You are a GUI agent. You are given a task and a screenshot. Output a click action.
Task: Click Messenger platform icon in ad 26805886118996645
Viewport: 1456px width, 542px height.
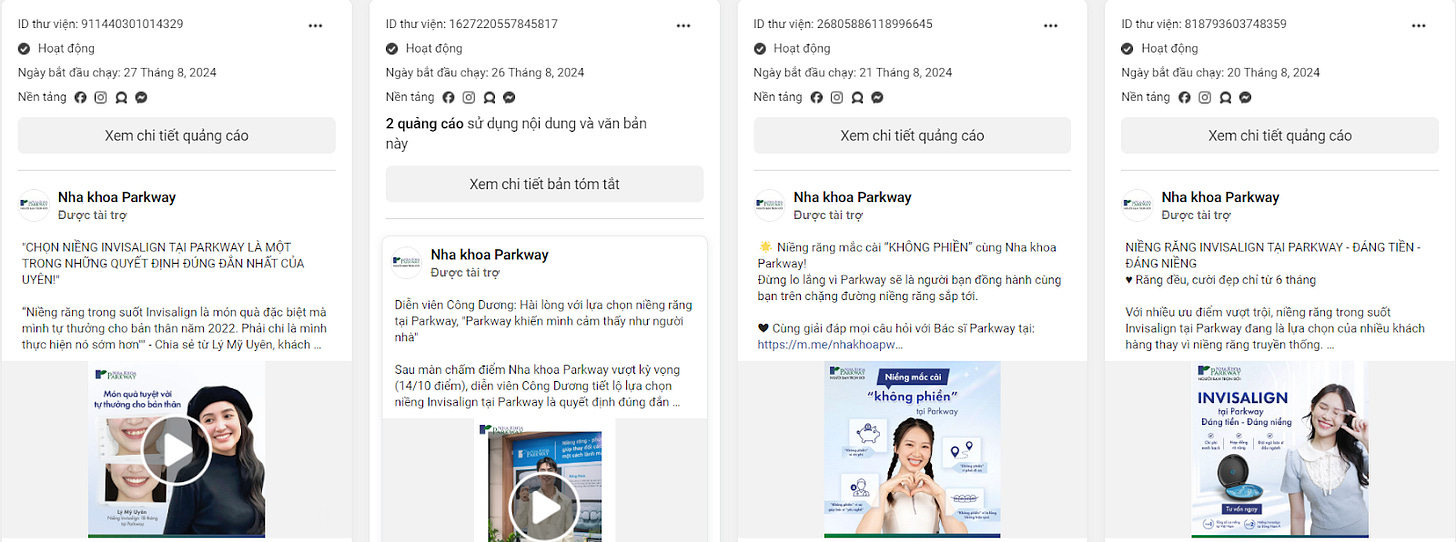[x=878, y=98]
